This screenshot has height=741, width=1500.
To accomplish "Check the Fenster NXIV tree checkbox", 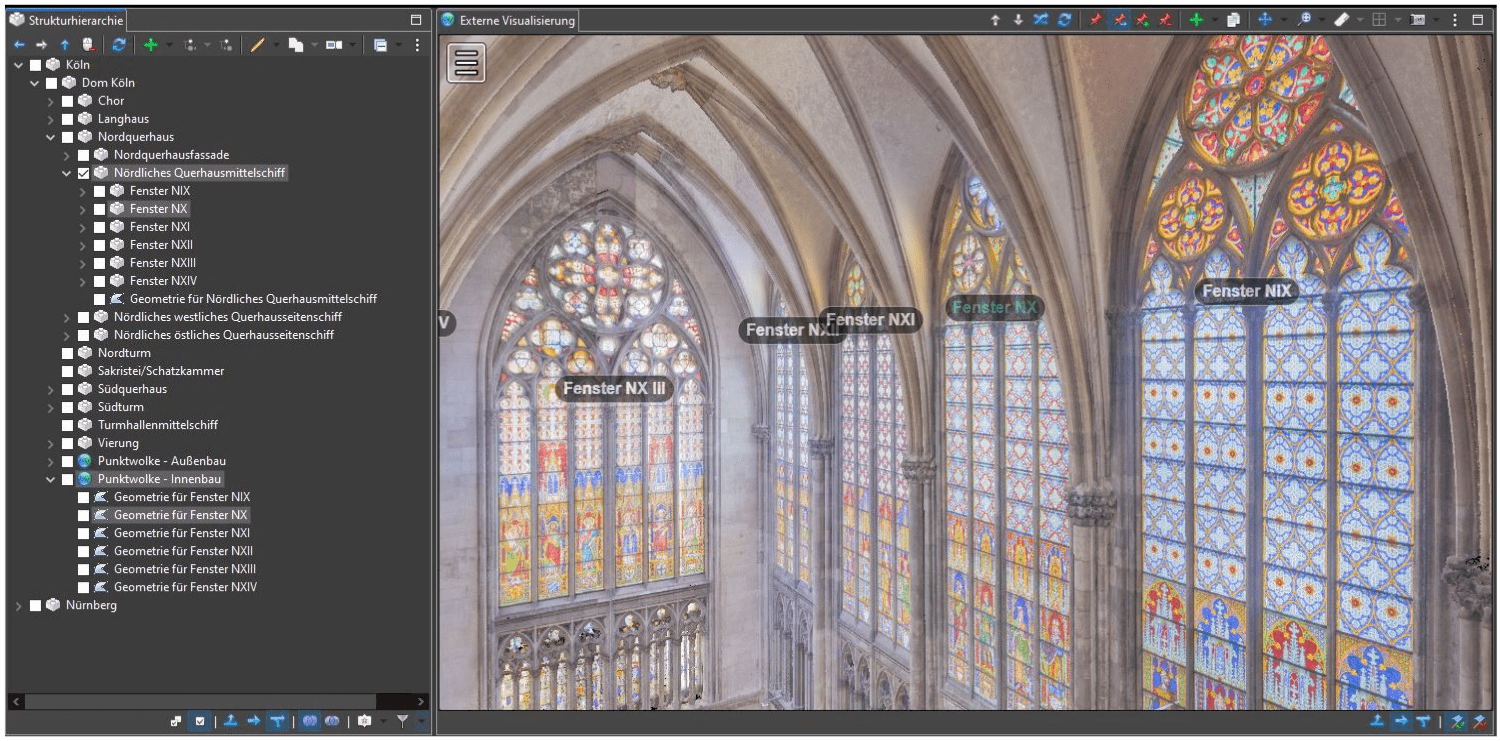I will pos(100,281).
